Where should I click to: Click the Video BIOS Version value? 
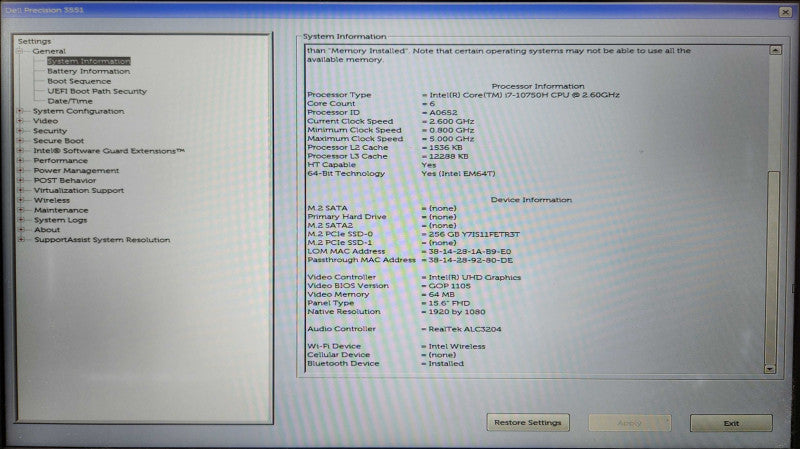(449, 286)
